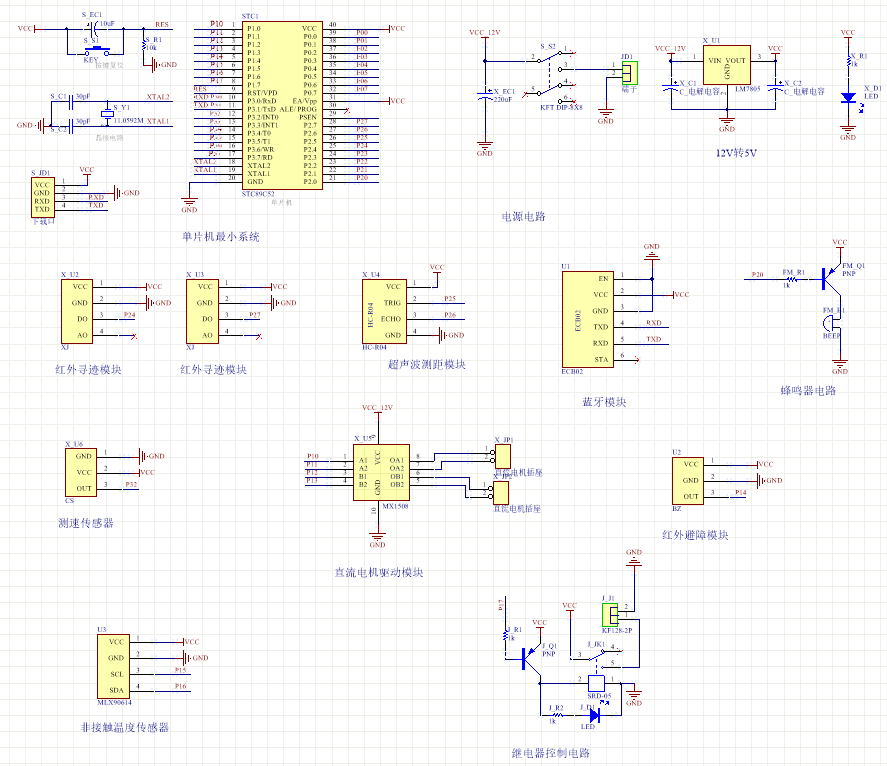This screenshot has height=766, width=887.
Task: Select the S_Y1 11.0592M crystal
Action: (107, 114)
